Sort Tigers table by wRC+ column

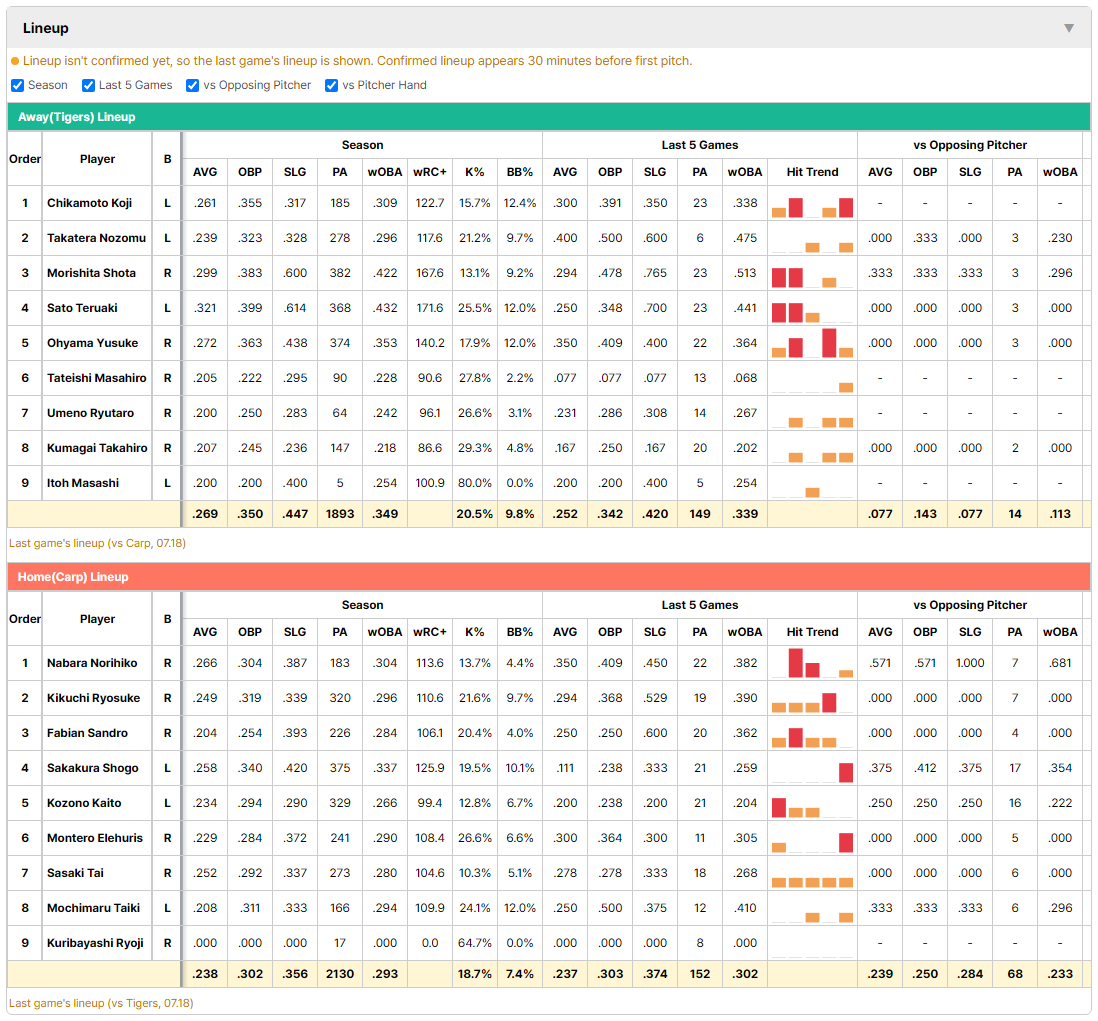(x=429, y=172)
